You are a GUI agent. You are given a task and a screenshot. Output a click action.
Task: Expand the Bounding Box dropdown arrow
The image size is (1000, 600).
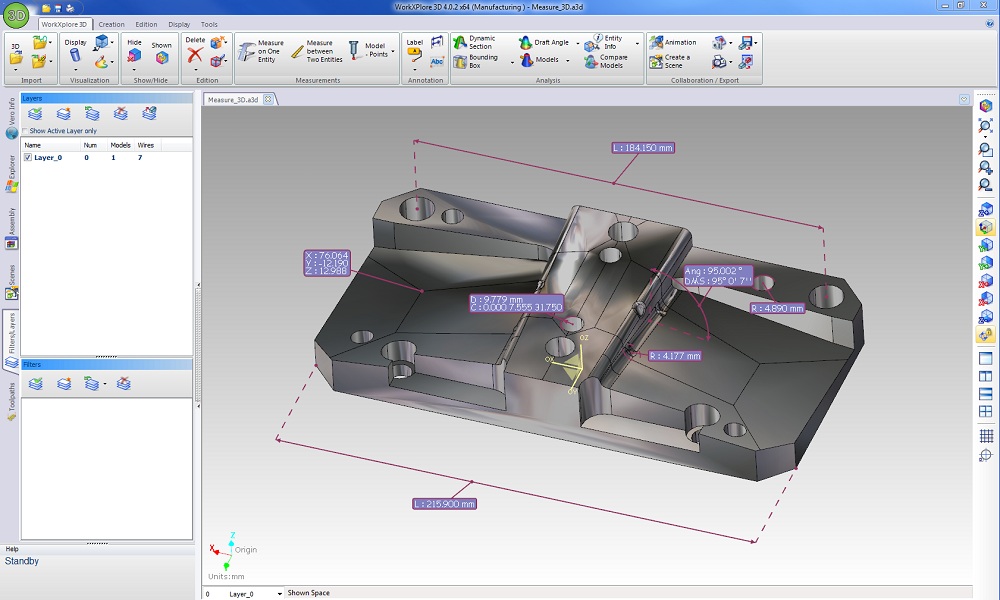point(512,62)
